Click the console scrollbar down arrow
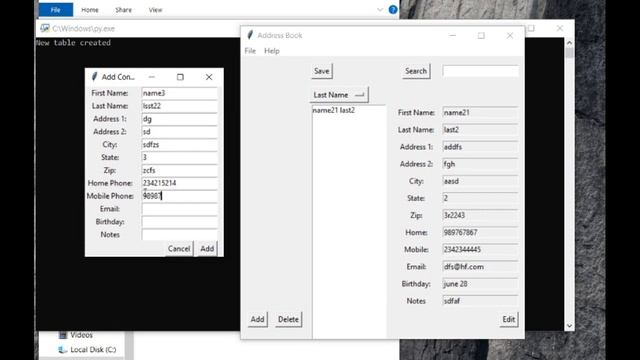The height and width of the screenshot is (360, 640). pos(569,326)
